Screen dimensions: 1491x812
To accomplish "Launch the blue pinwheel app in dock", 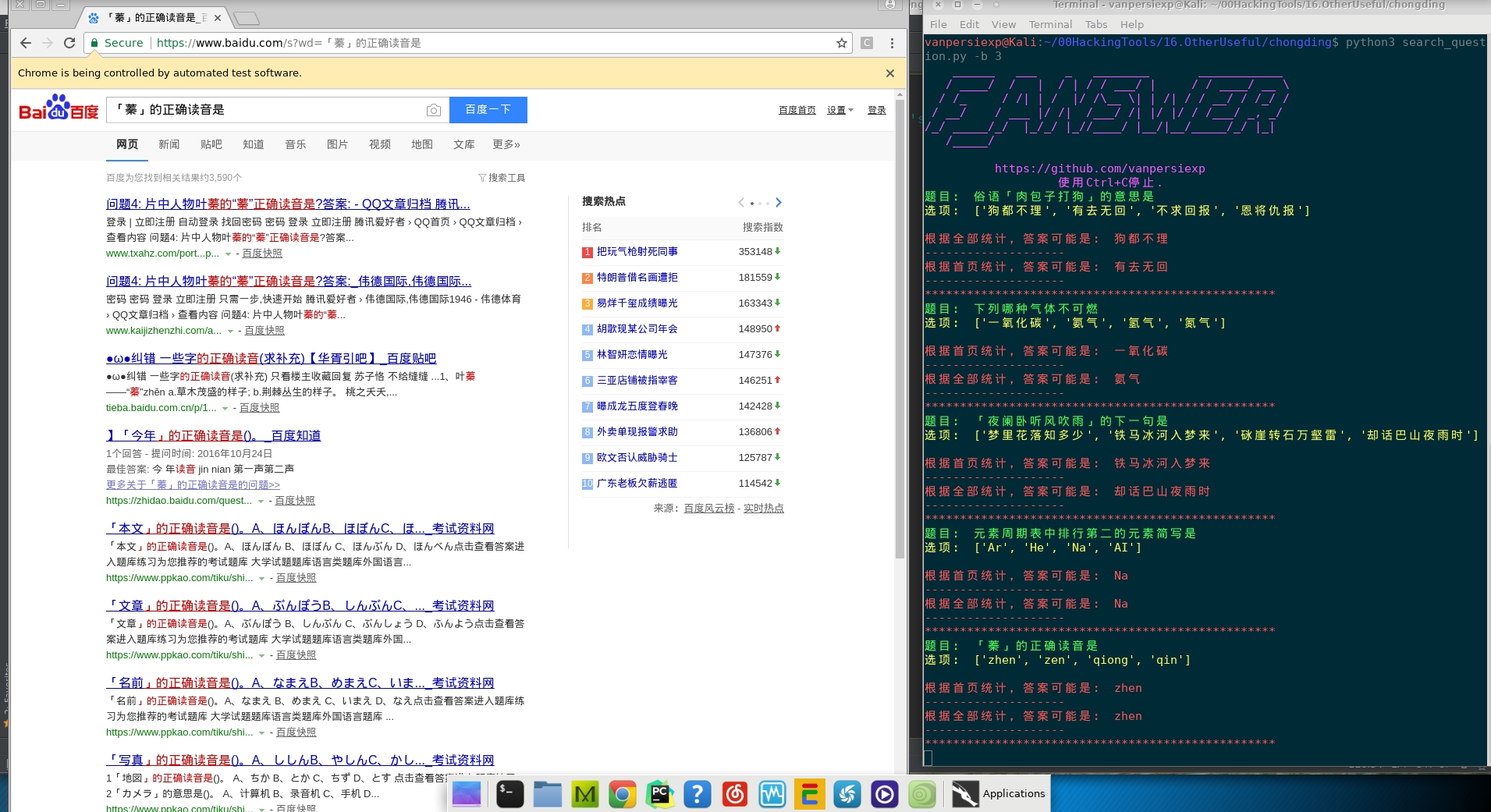I will point(847,794).
